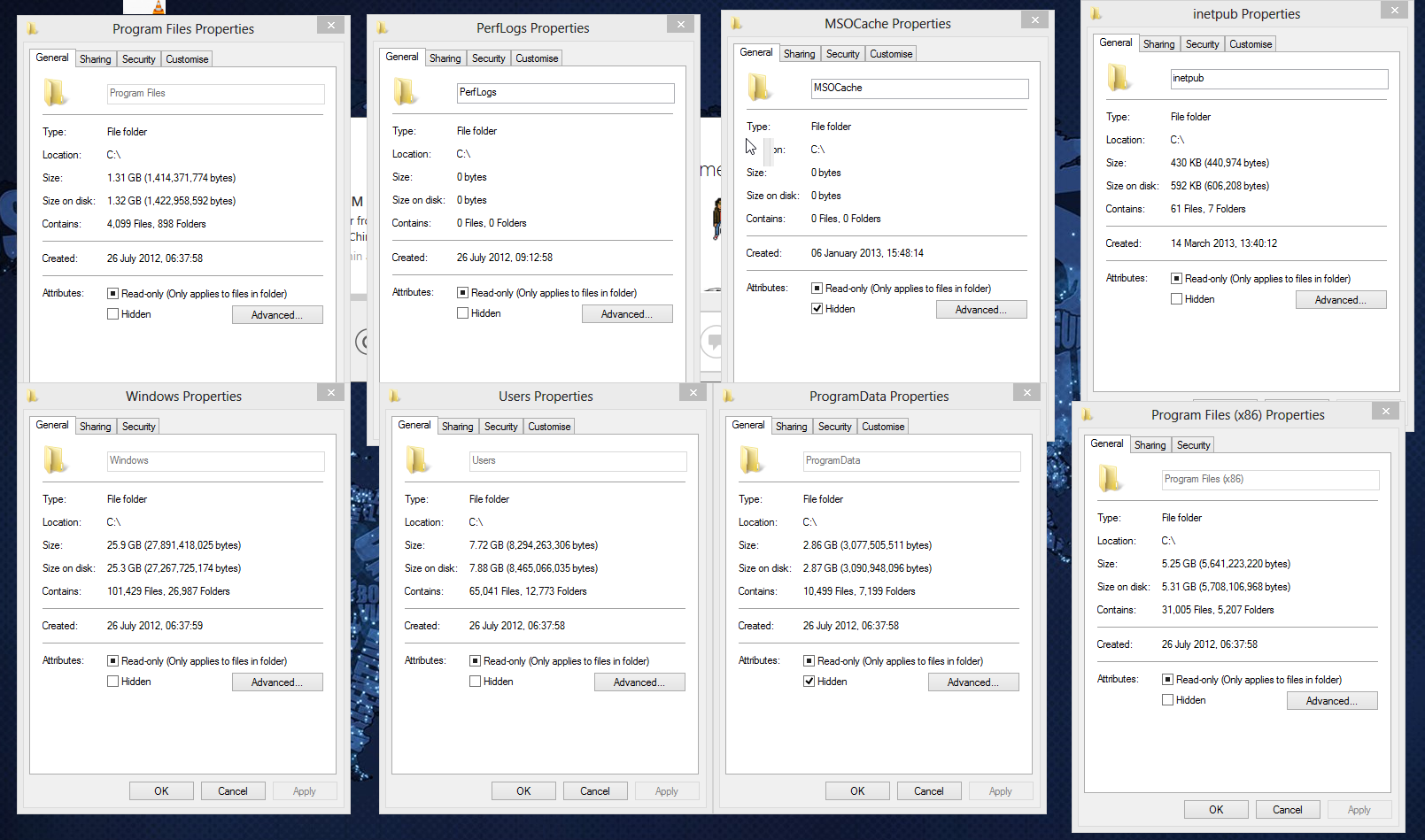This screenshot has height=840, width=1425.
Task: Click the folder icon next to the inetpub name
Action: [x=1119, y=78]
